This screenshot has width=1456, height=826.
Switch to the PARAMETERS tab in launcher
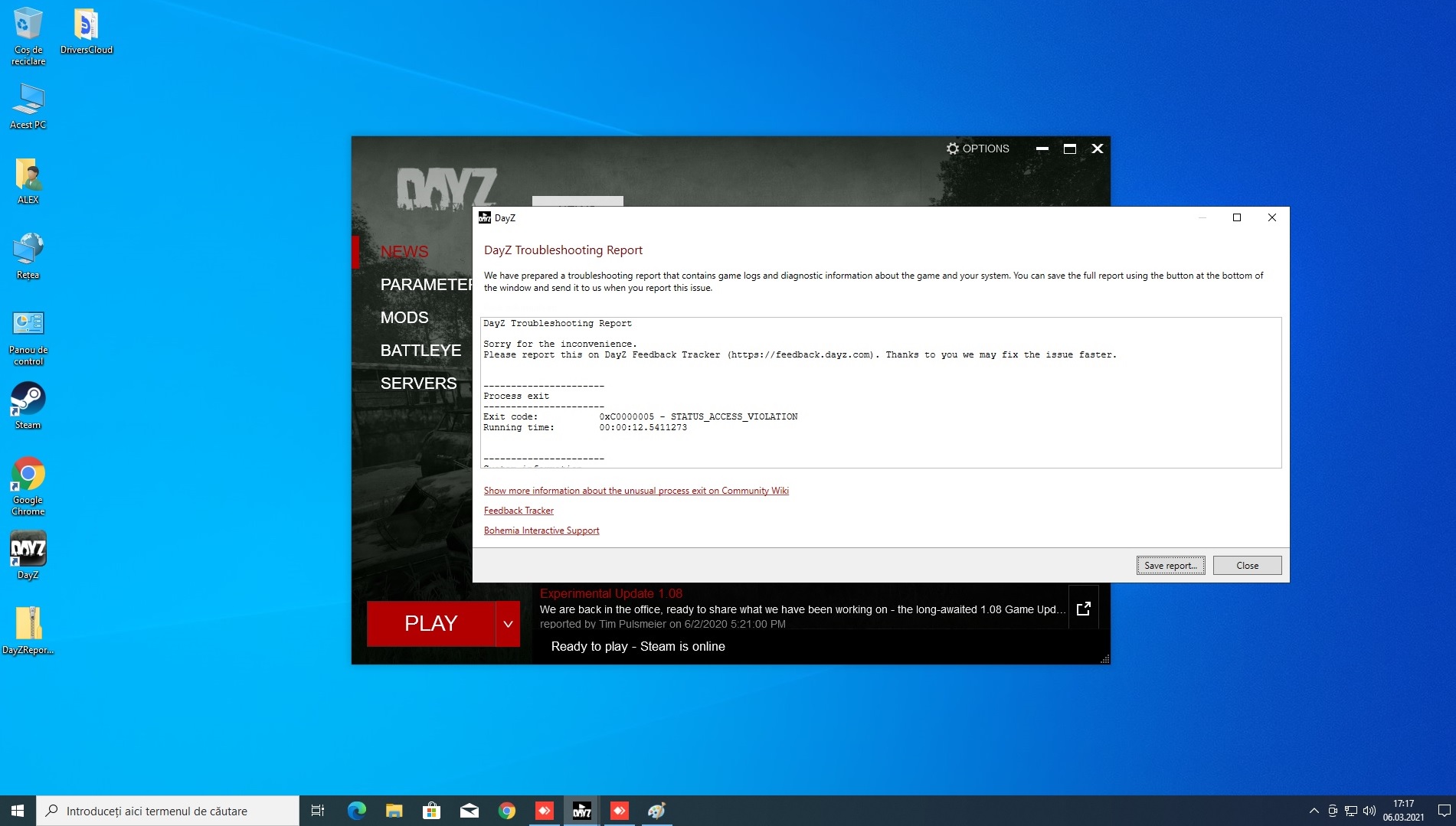tap(426, 284)
